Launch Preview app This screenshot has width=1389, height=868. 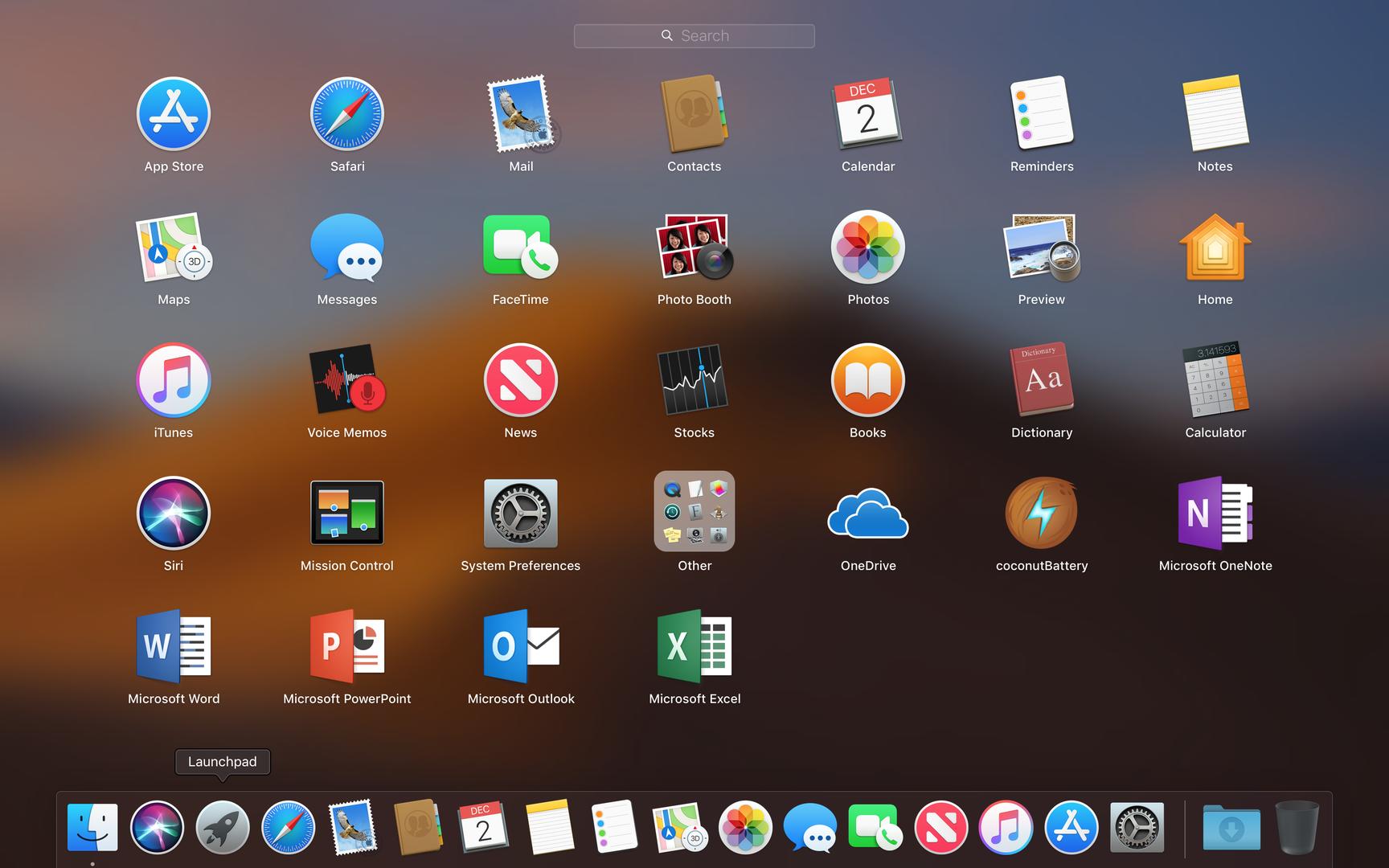(1042, 247)
